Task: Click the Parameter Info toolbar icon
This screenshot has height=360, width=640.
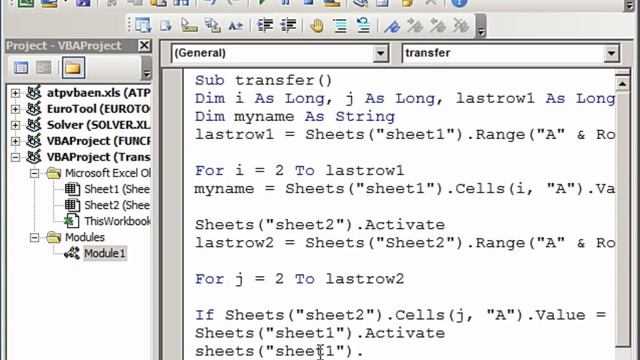Action: pos(212,26)
